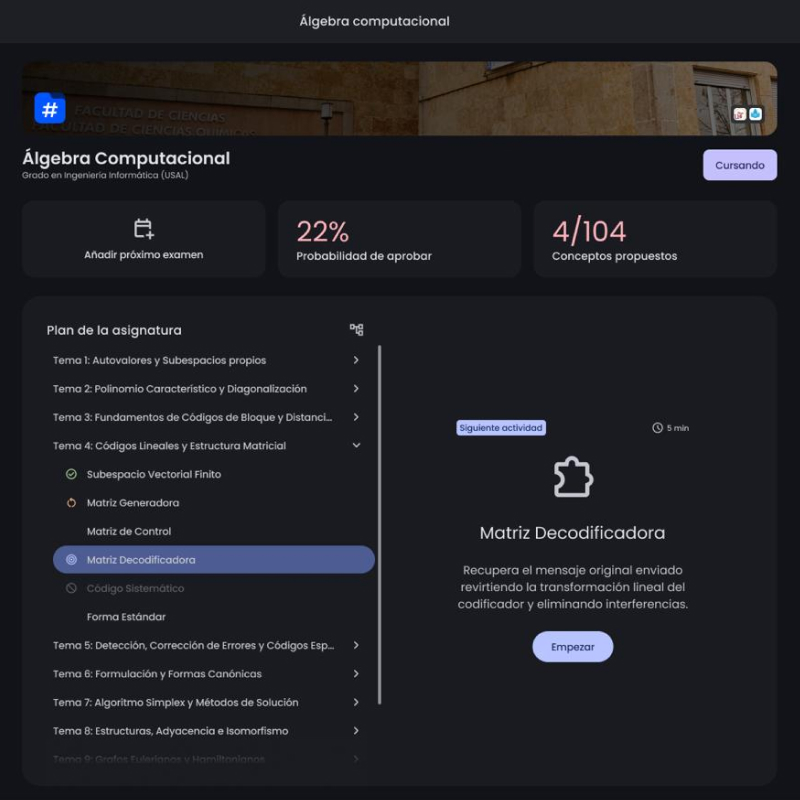Click the "5 min" duration text
Viewport: 800px width, 800px height.
click(678, 428)
